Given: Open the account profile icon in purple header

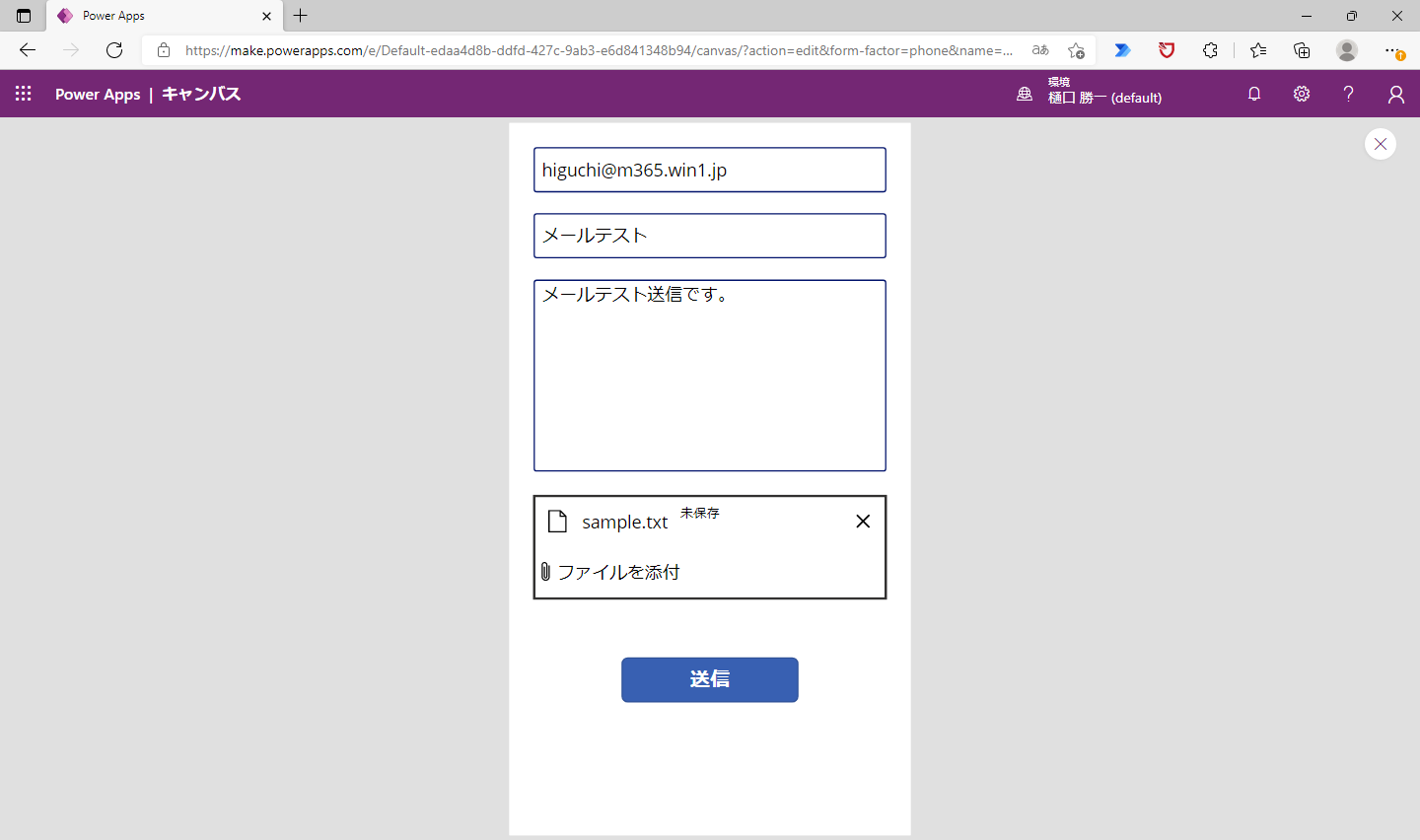Looking at the screenshot, I should 1396,95.
